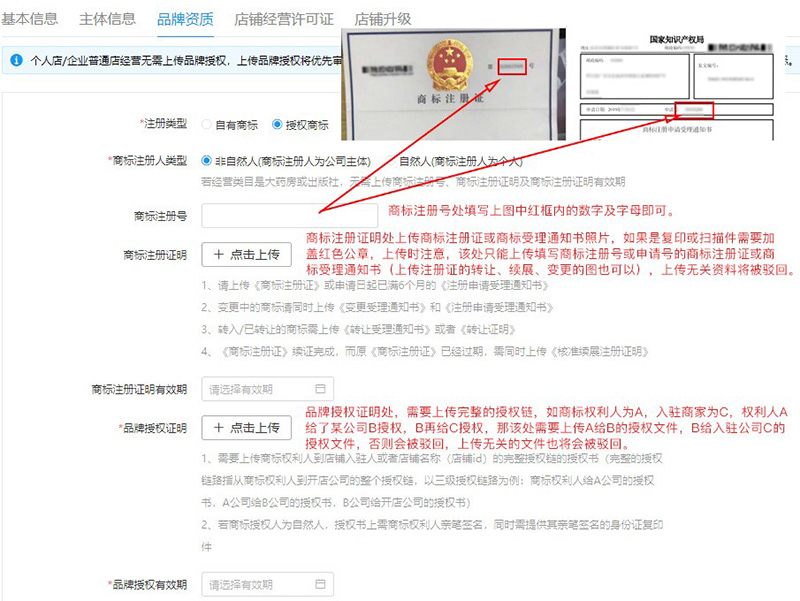Viewport: 800px width, 601px height.
Task: Expand 品牌授权有效期 date picker
Action: pyautogui.click(x=267, y=584)
